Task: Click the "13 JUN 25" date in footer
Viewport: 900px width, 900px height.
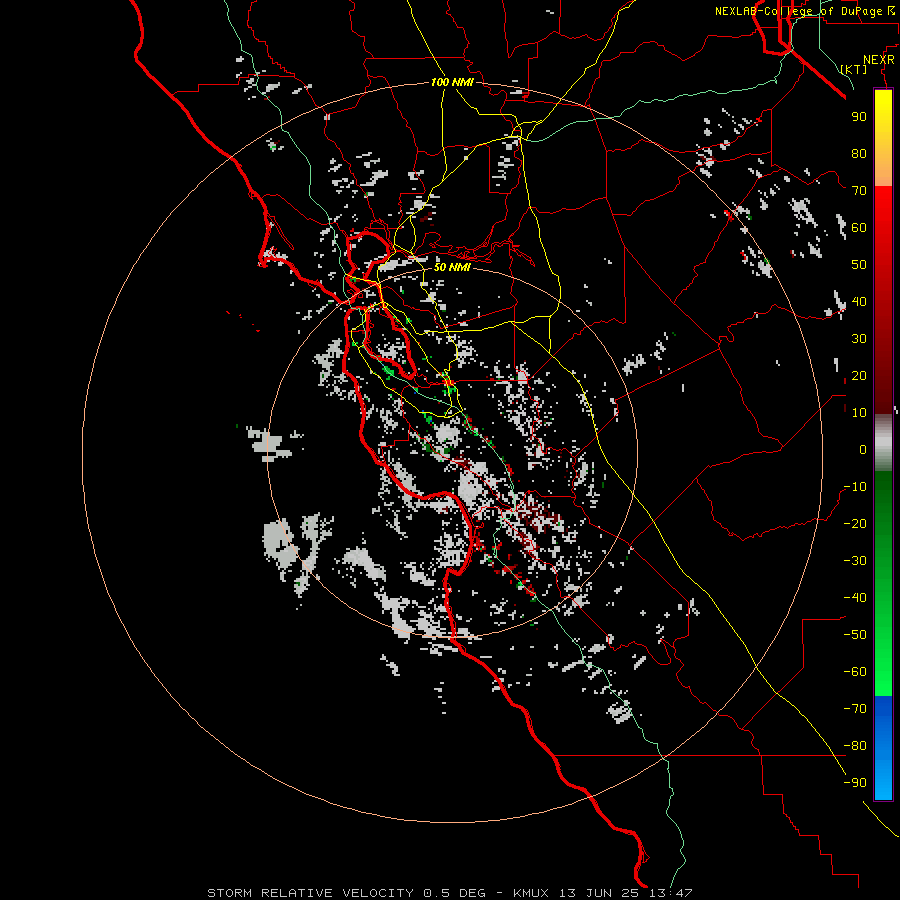Action: pos(599,893)
